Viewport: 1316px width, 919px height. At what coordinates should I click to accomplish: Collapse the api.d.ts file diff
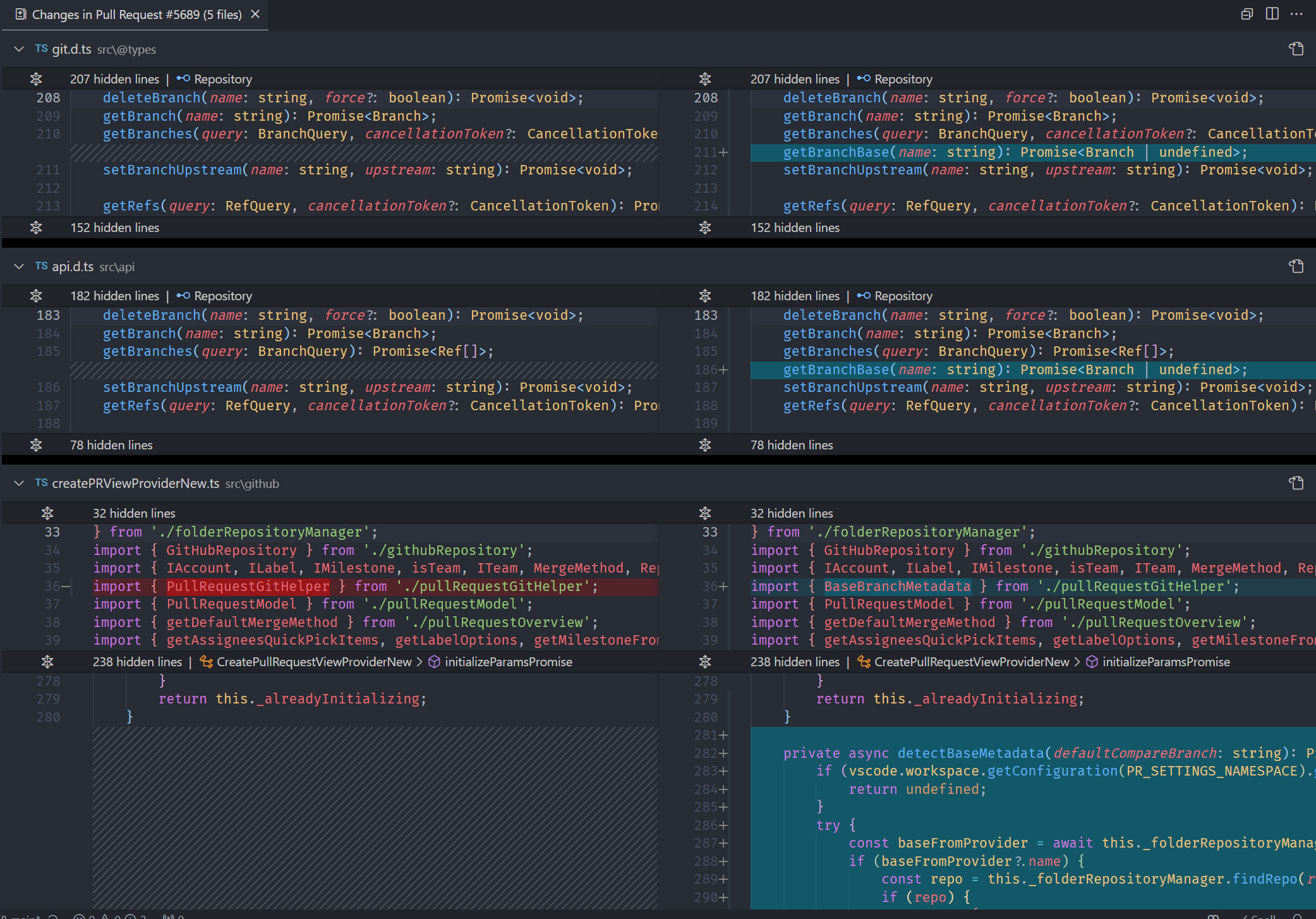(19, 267)
